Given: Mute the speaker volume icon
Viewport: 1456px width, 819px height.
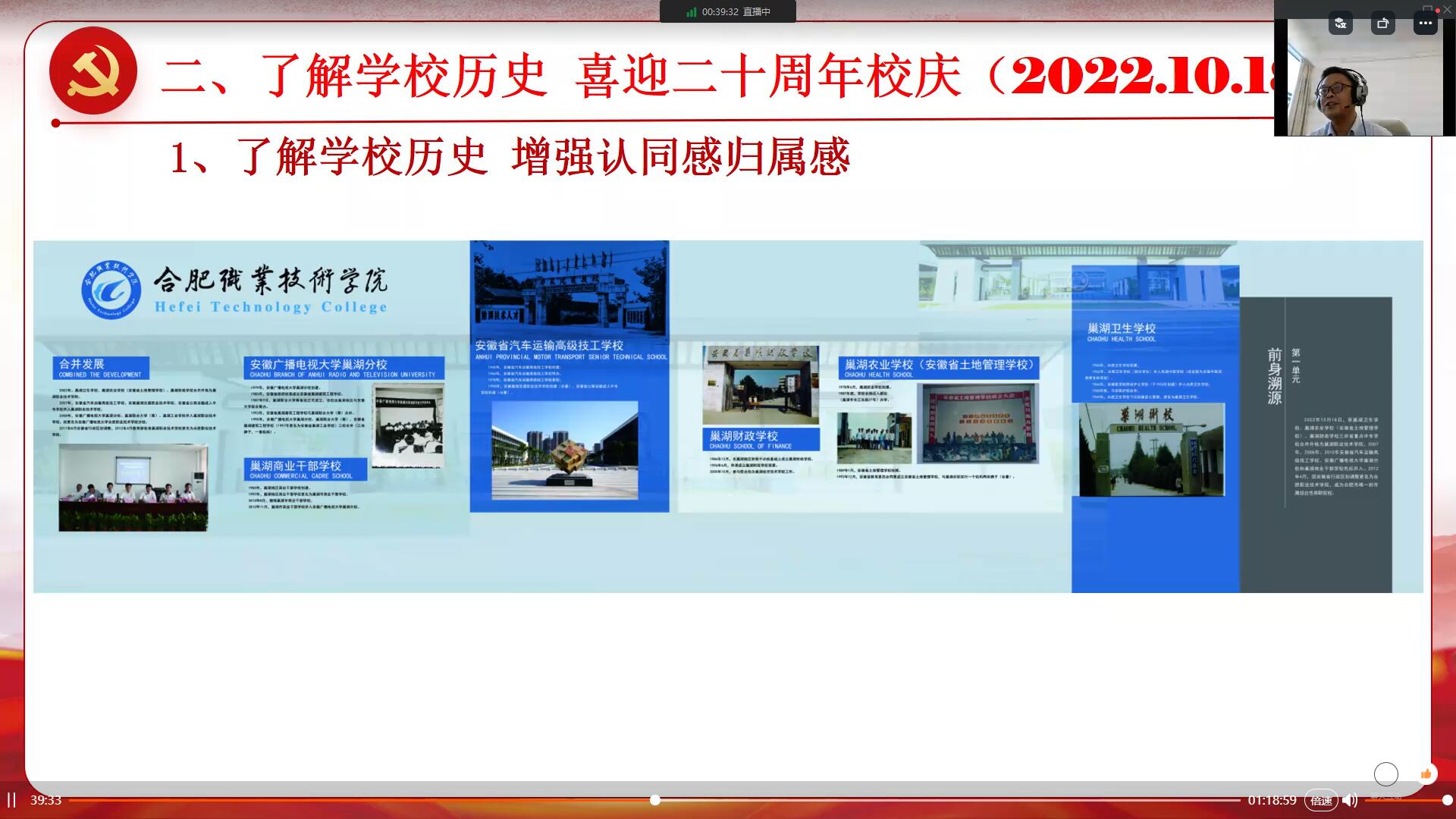Looking at the screenshot, I should [1350, 800].
